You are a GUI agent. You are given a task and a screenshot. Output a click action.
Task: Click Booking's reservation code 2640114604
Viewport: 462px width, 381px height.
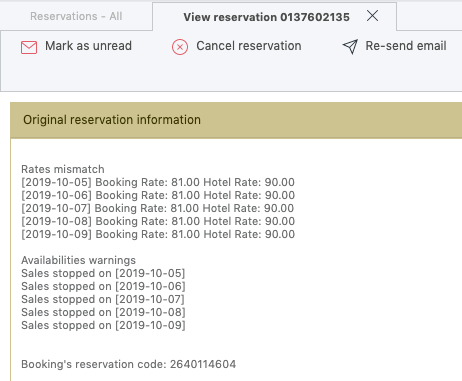pos(128,364)
